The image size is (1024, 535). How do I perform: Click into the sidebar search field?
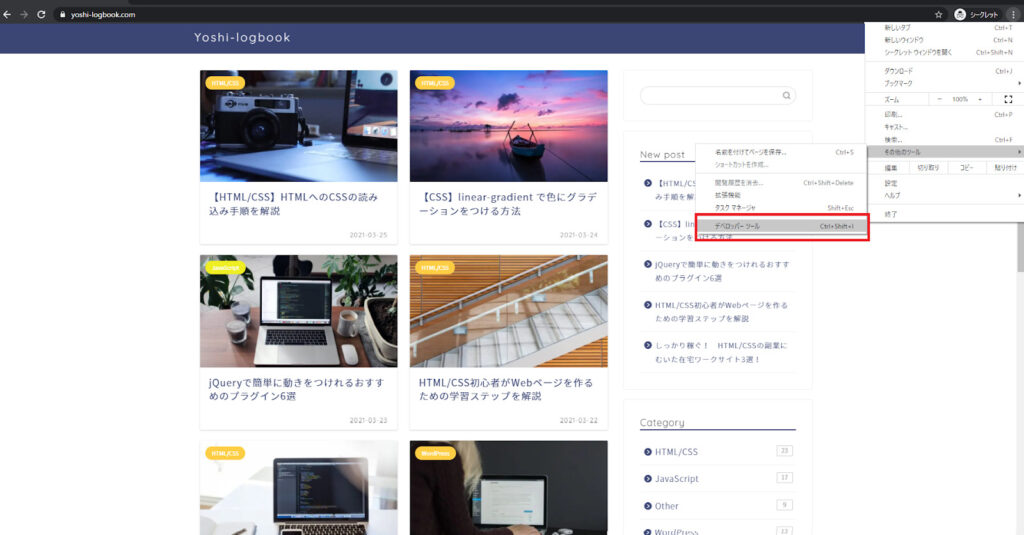click(x=710, y=96)
